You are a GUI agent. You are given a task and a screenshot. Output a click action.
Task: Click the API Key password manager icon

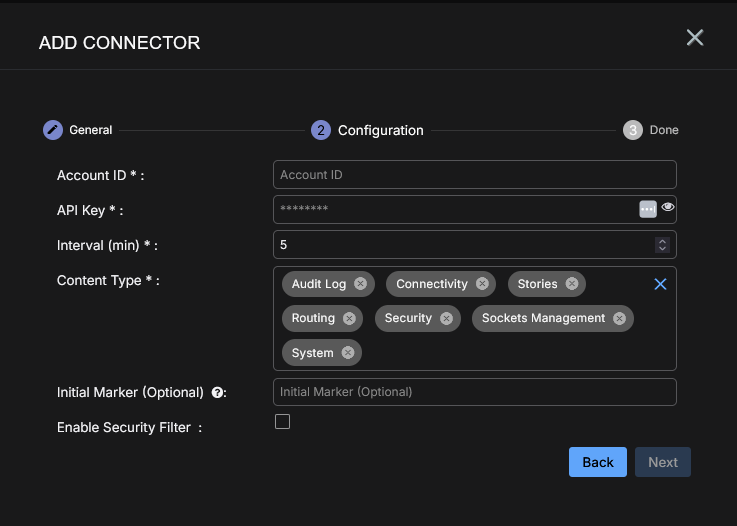pos(648,209)
